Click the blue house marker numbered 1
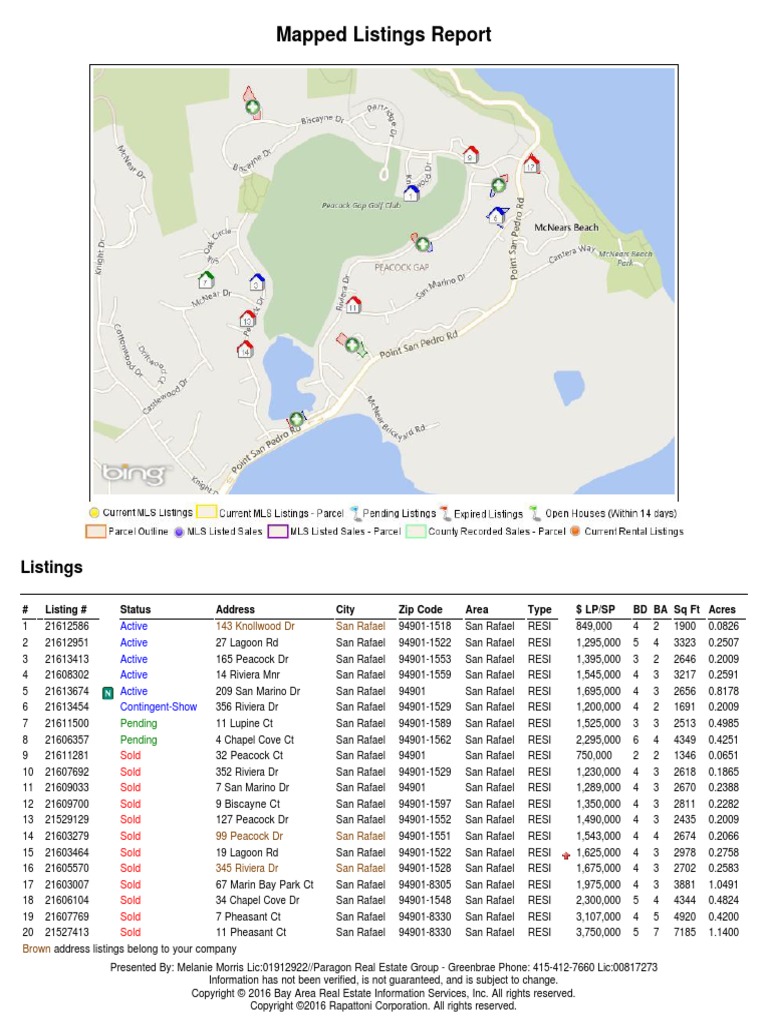This screenshot has width=768, height=1024. pos(411,193)
